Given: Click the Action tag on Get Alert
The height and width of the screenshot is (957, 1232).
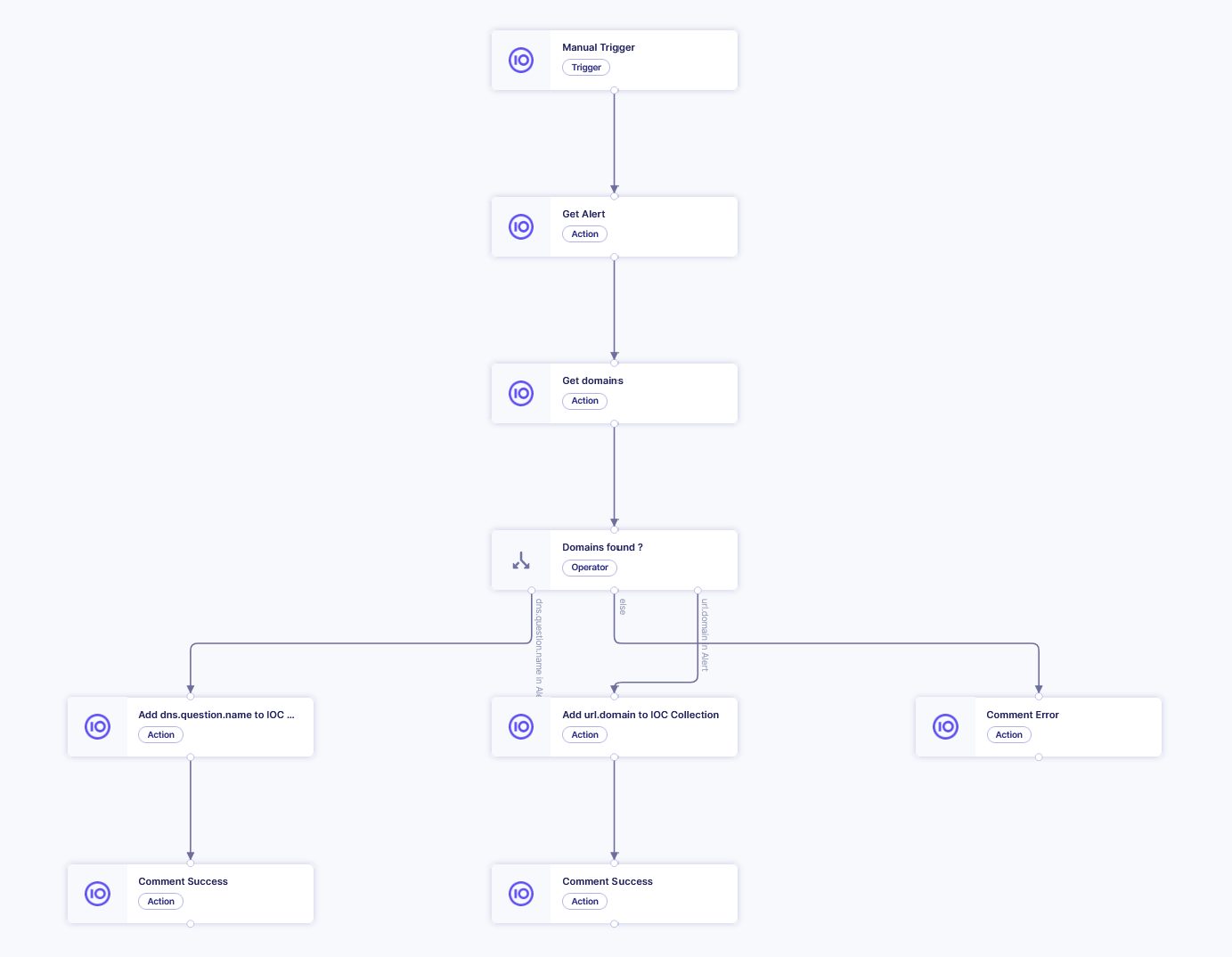Looking at the screenshot, I should [x=585, y=234].
